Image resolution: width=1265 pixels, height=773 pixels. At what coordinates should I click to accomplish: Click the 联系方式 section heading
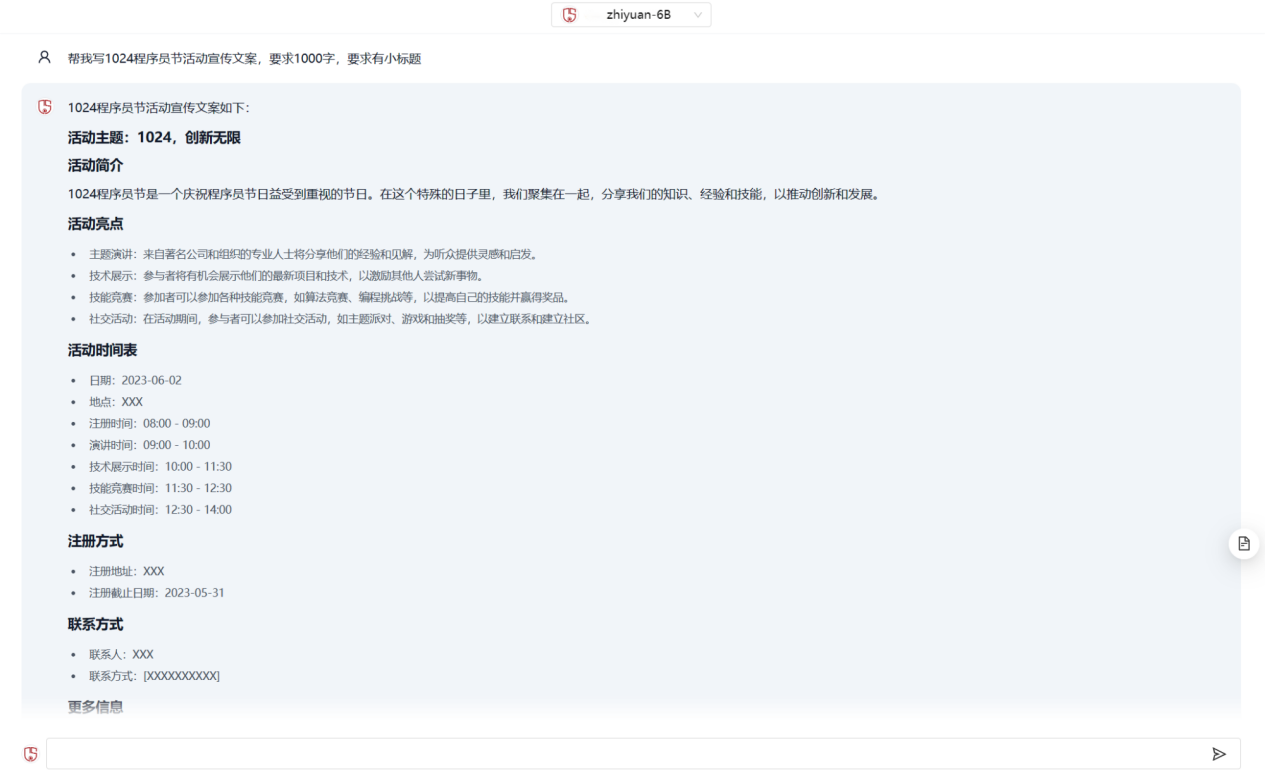tap(96, 624)
